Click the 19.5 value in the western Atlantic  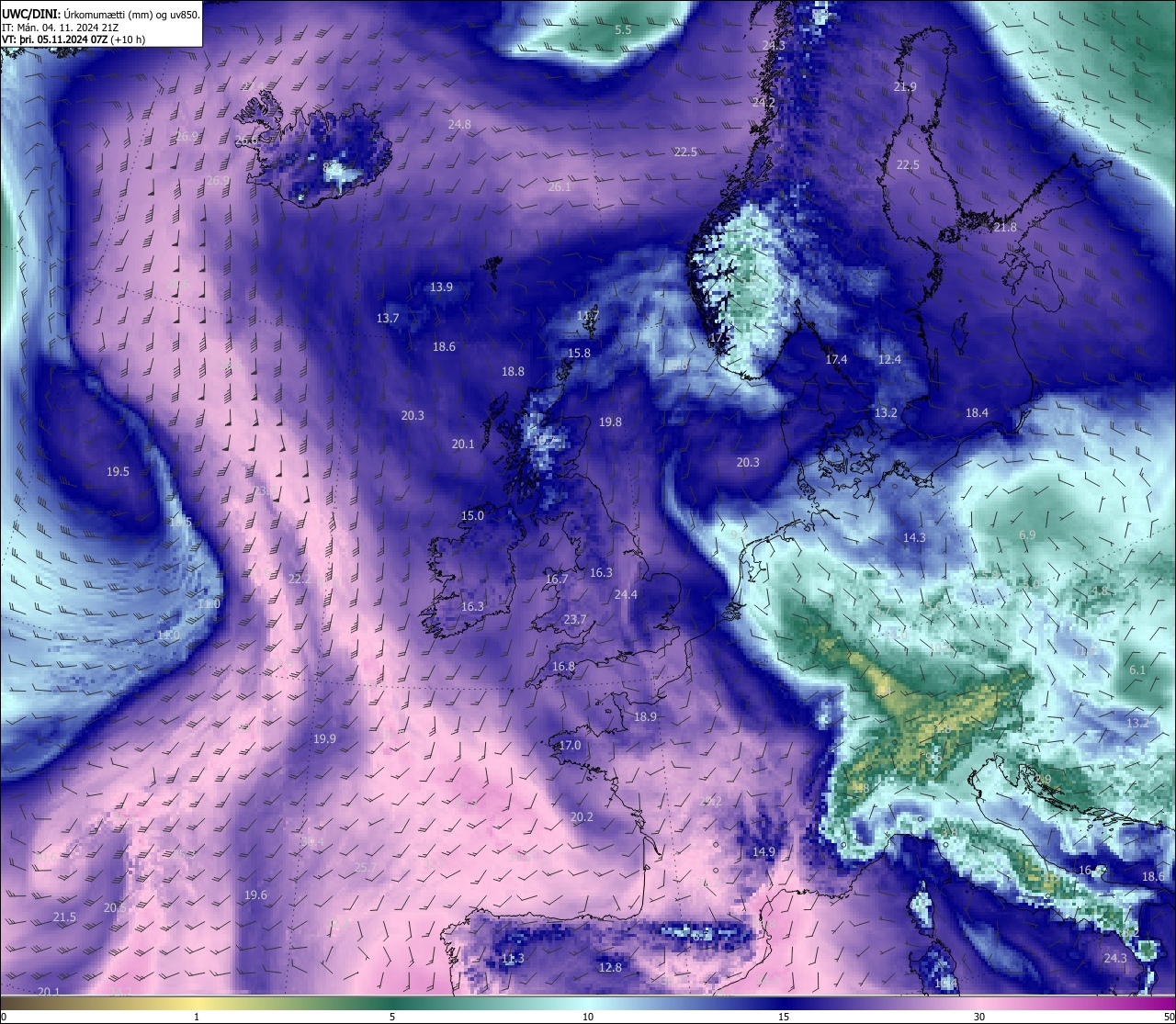(118, 472)
